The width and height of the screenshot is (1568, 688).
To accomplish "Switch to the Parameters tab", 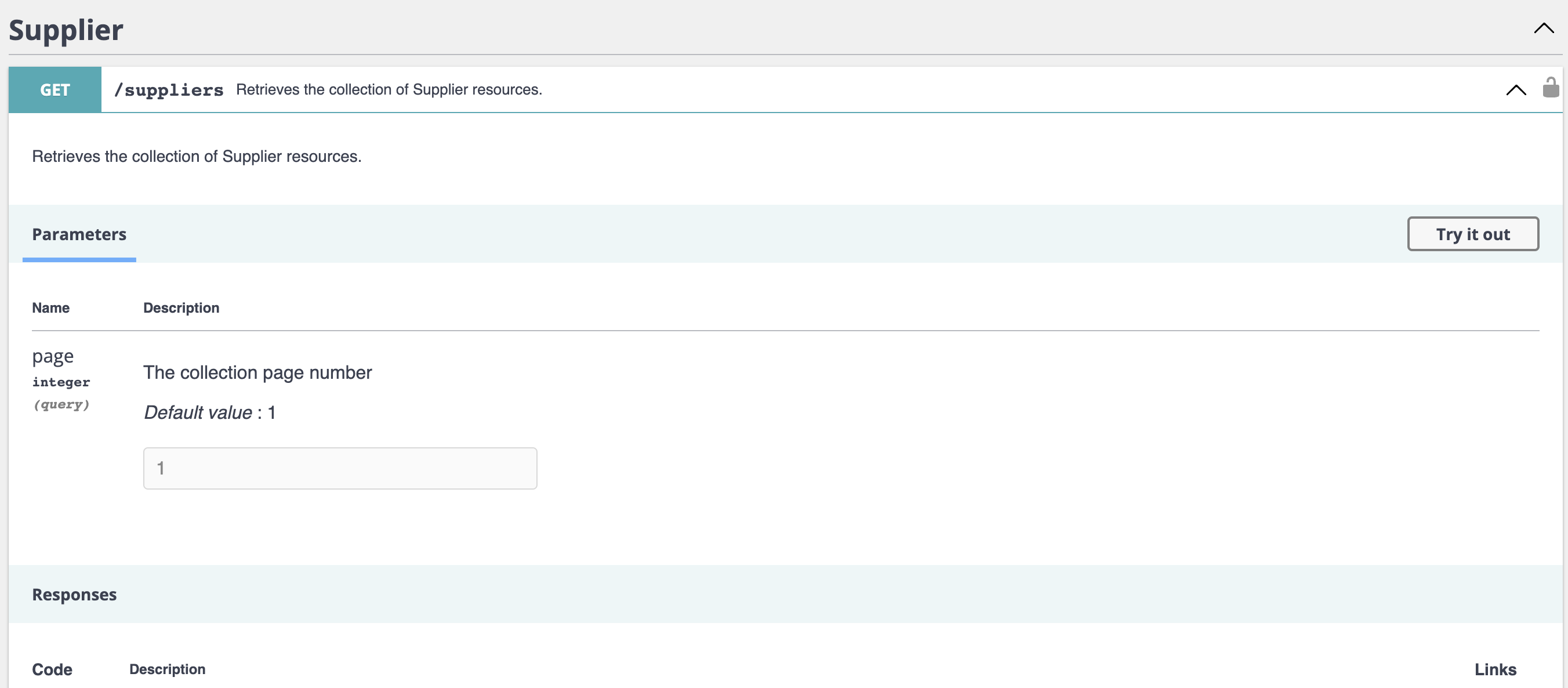I will coord(78,234).
